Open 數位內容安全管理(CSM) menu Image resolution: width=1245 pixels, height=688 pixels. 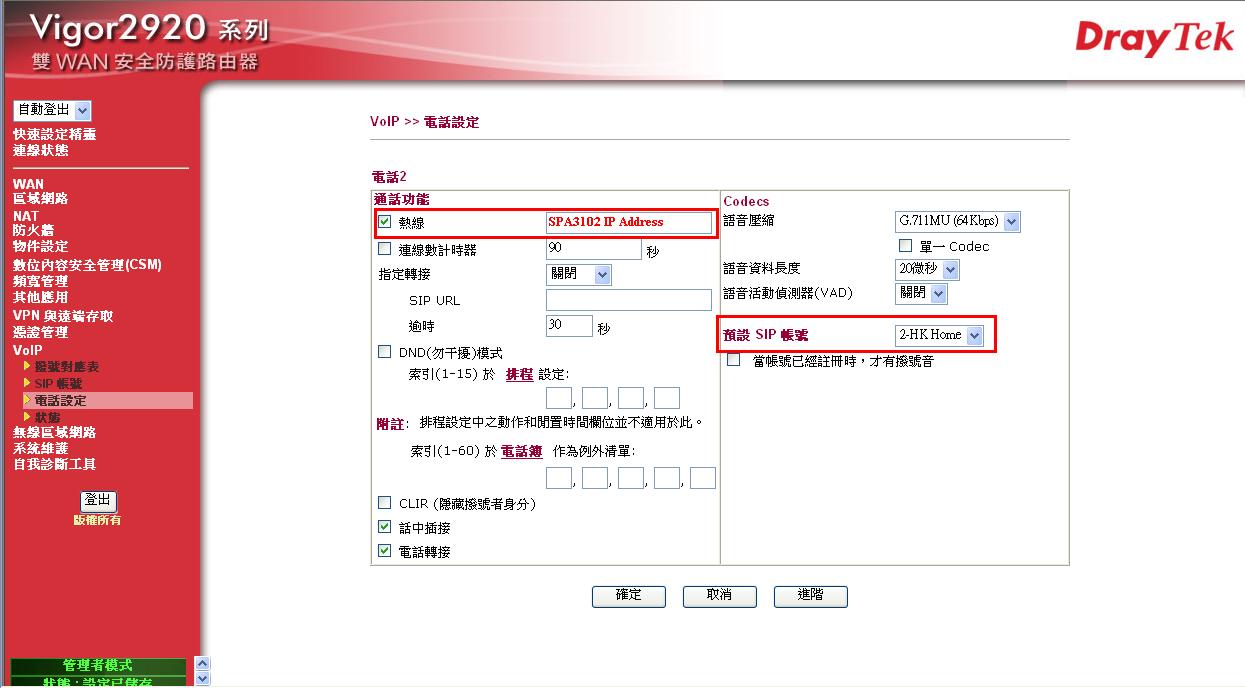pos(87,265)
